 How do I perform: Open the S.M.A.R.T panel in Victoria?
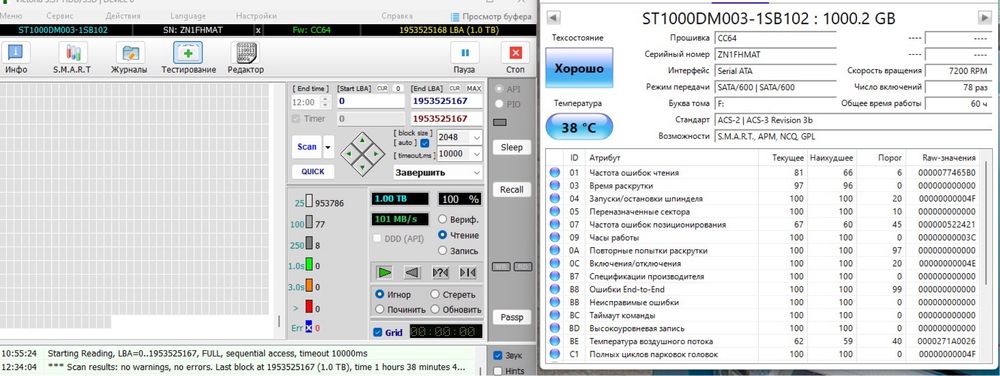click(x=72, y=57)
